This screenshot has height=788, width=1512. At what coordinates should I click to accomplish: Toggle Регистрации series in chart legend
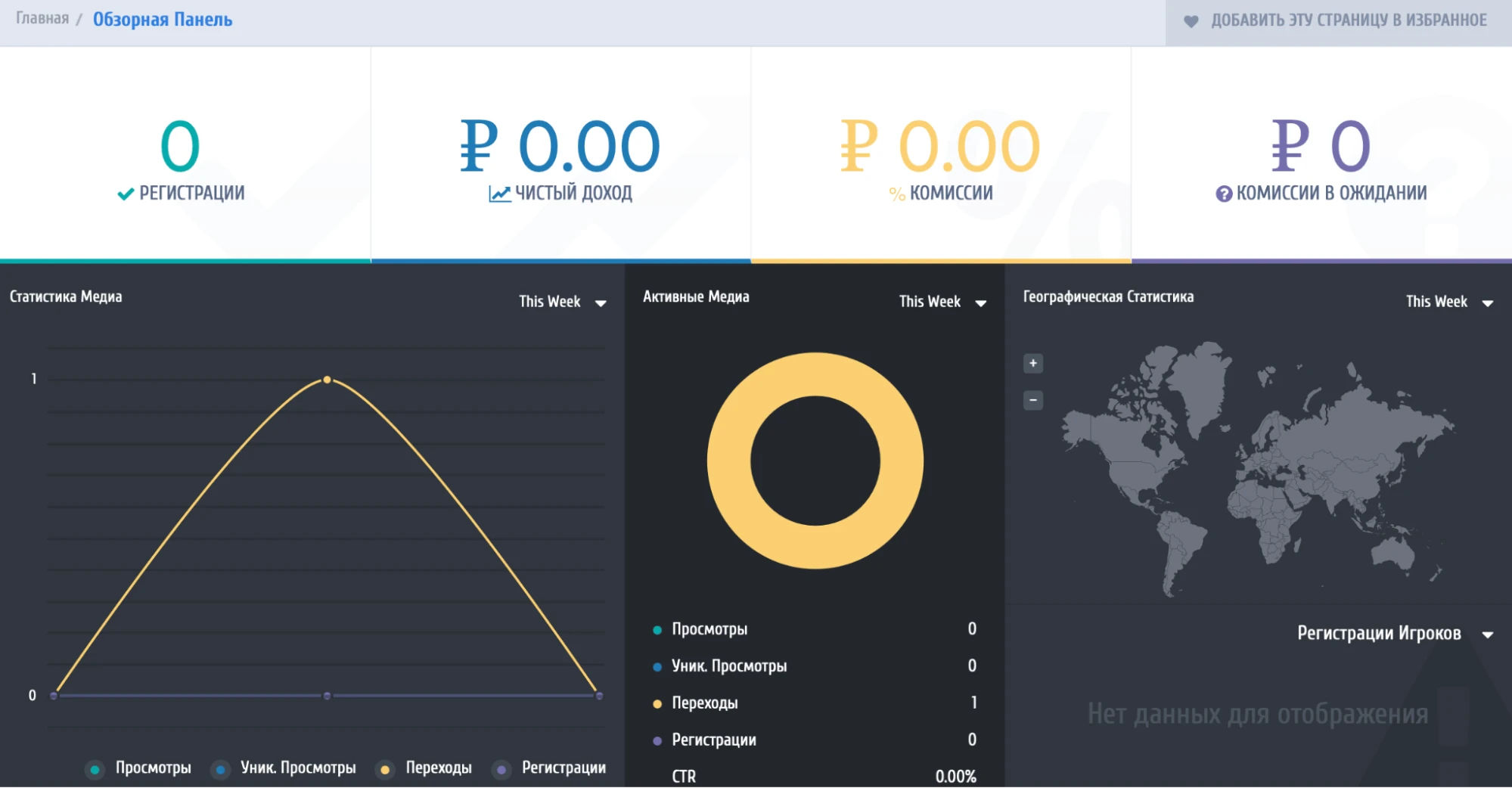(x=549, y=768)
